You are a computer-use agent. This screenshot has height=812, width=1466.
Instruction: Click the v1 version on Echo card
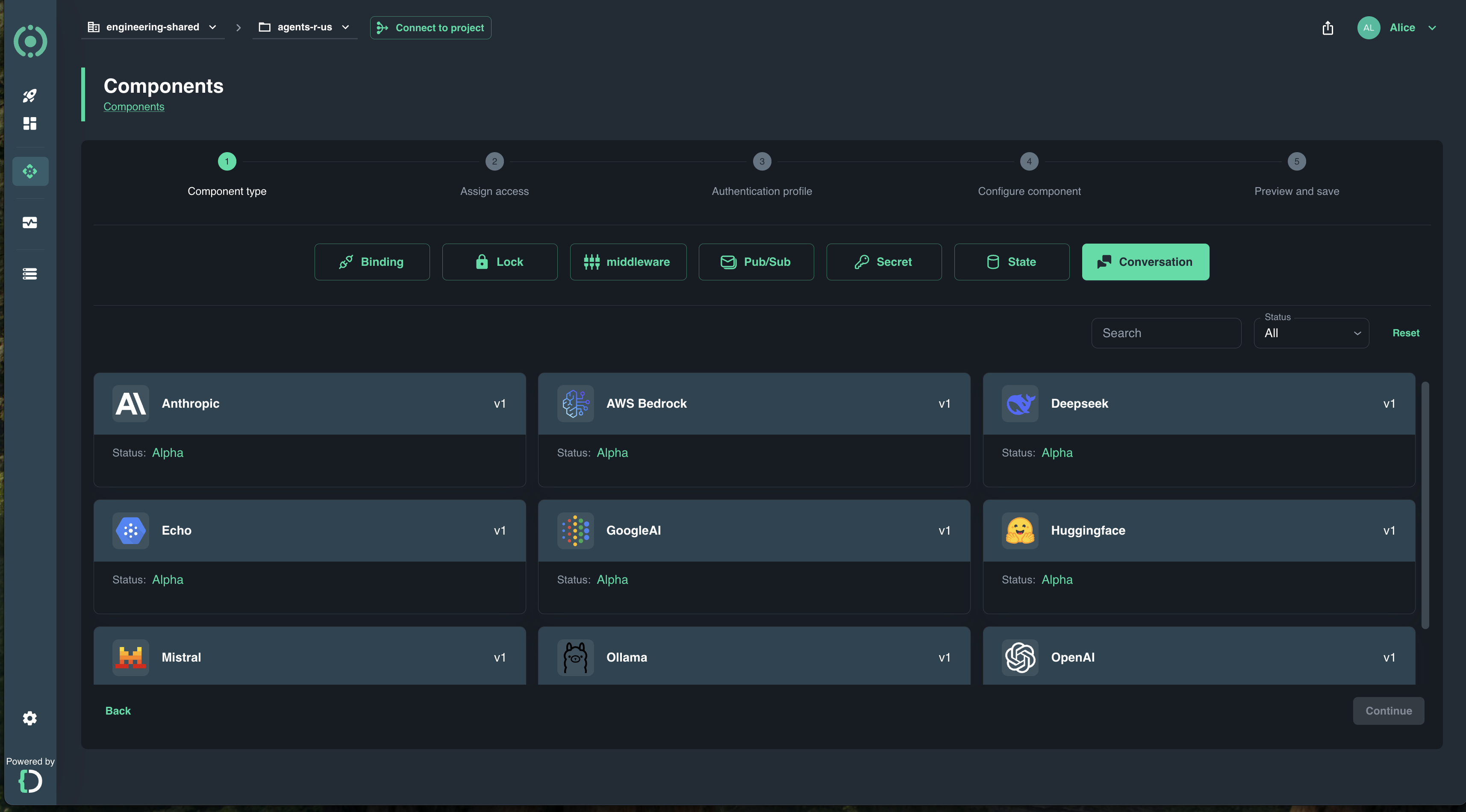499,530
